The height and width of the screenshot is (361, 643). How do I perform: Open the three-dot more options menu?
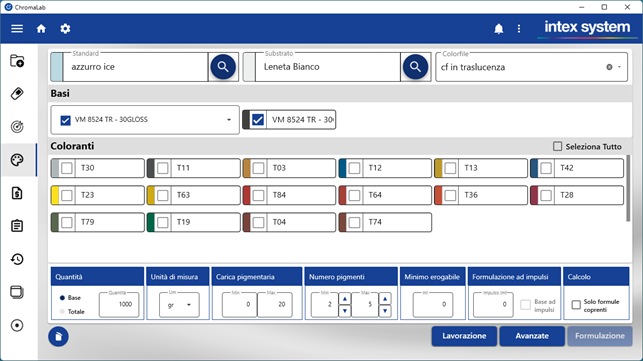519,29
